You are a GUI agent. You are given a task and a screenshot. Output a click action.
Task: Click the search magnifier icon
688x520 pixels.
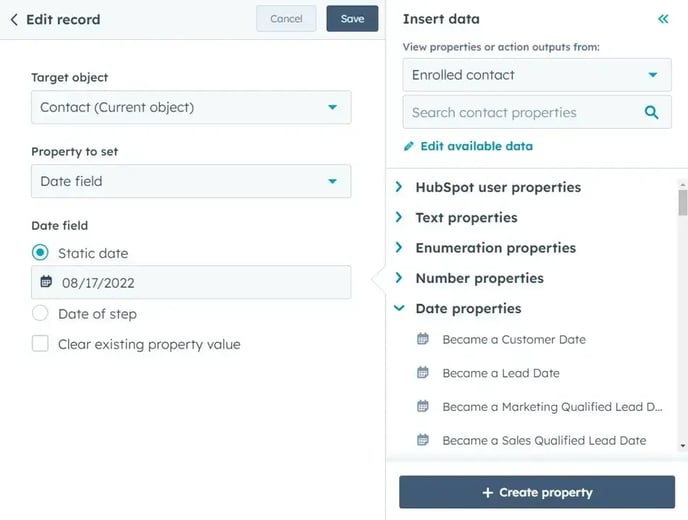coord(651,112)
